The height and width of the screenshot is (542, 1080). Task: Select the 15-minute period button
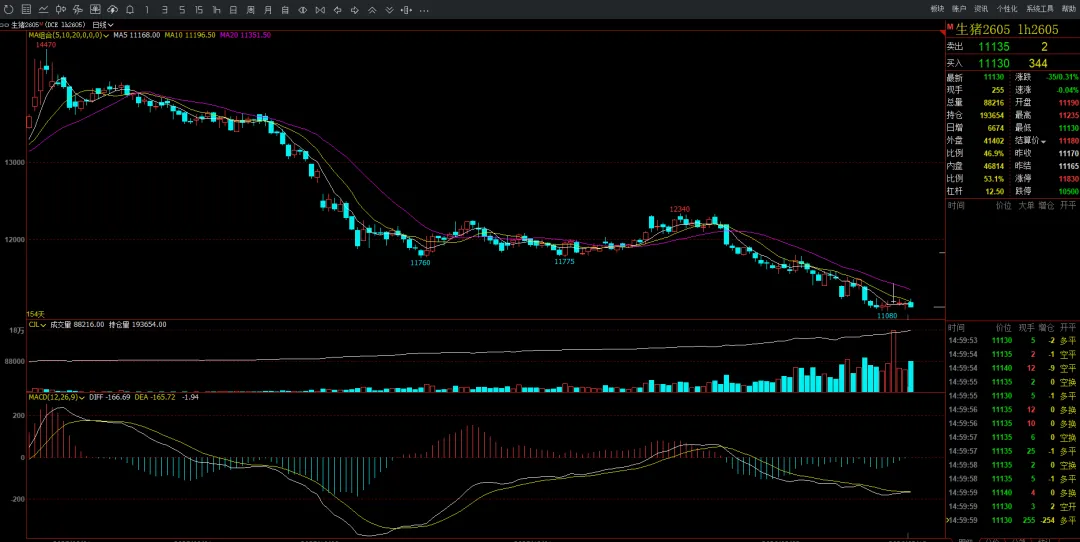coord(199,10)
